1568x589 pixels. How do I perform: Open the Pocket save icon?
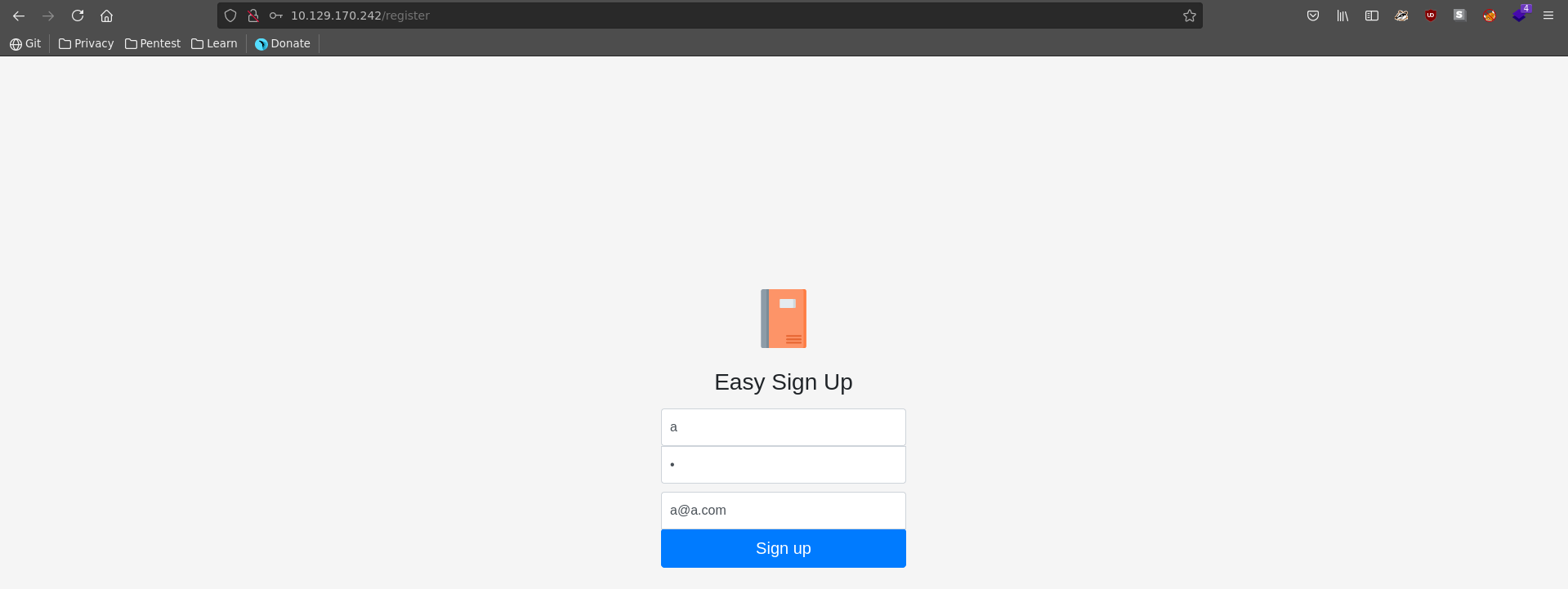click(x=1313, y=16)
